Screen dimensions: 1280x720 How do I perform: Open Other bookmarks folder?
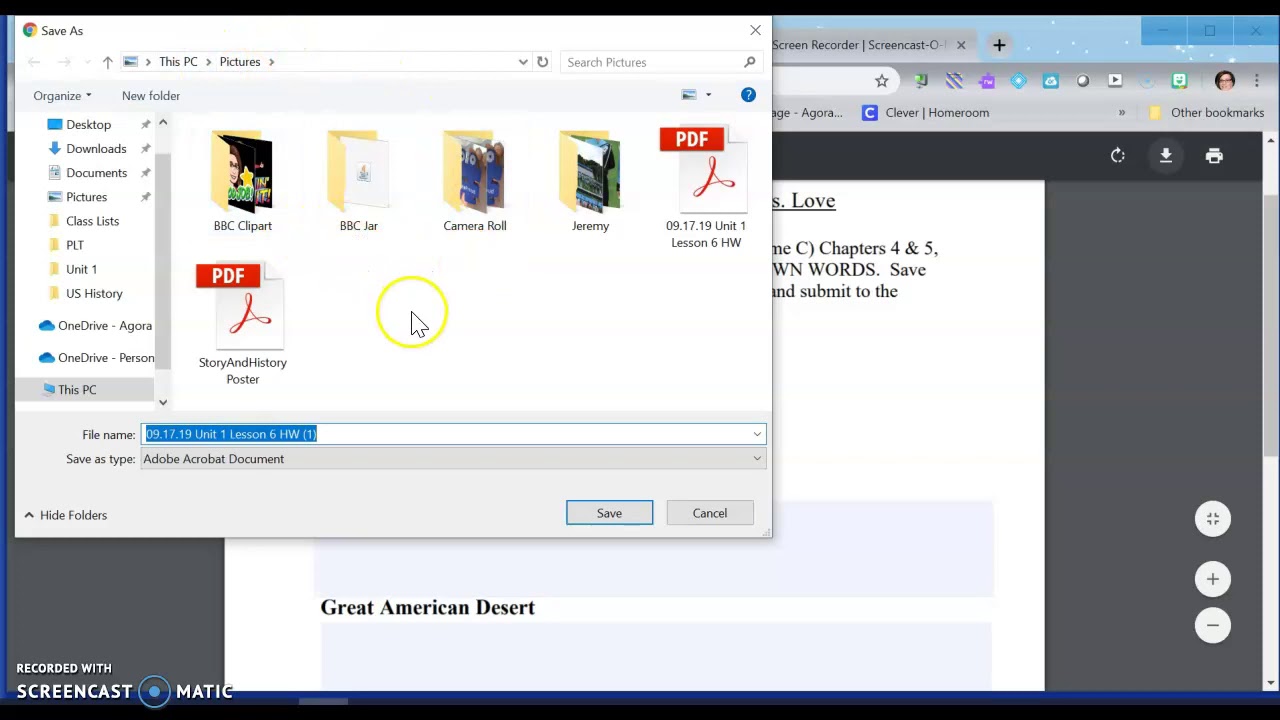coord(1207,113)
